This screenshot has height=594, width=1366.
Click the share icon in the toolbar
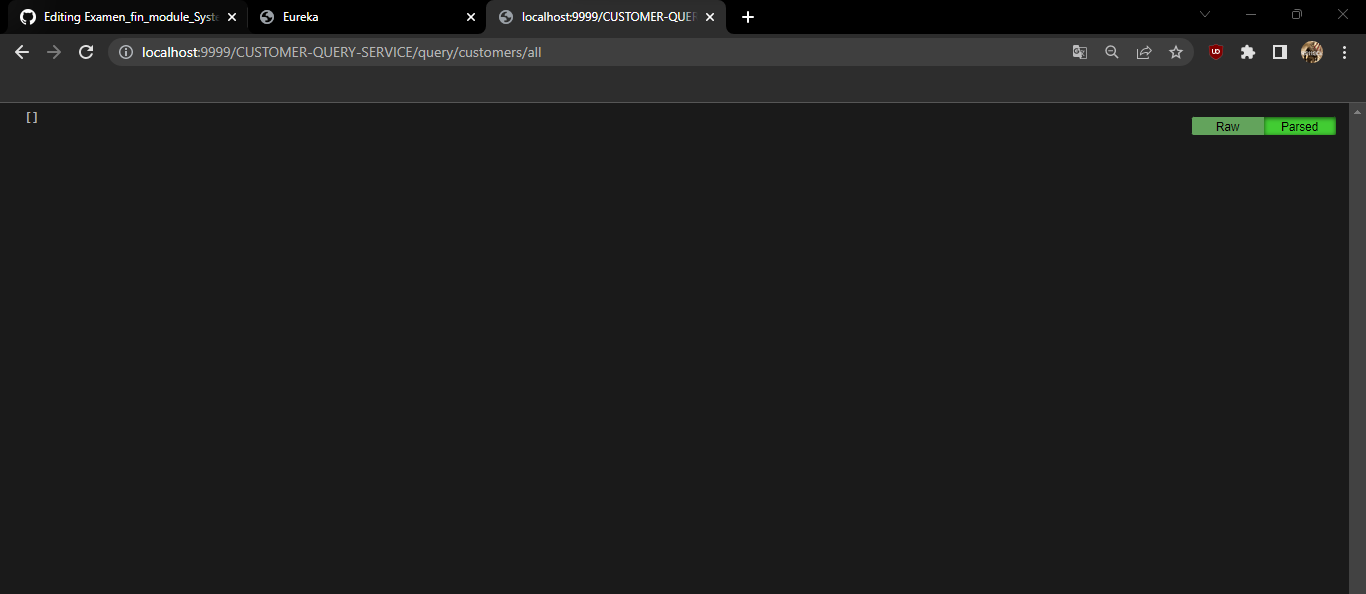click(1144, 51)
